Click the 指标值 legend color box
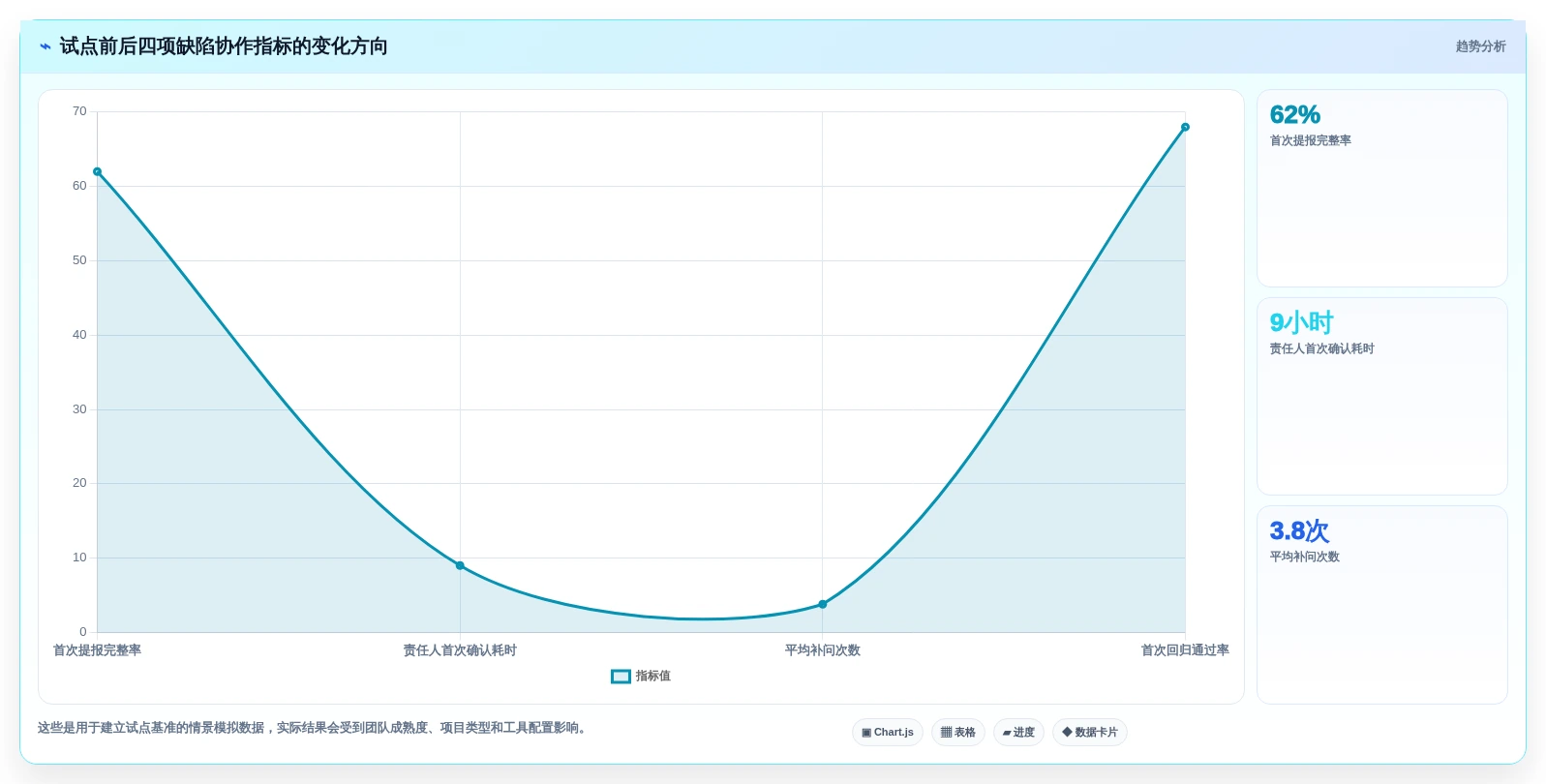The width and height of the screenshot is (1546, 784). (621, 677)
